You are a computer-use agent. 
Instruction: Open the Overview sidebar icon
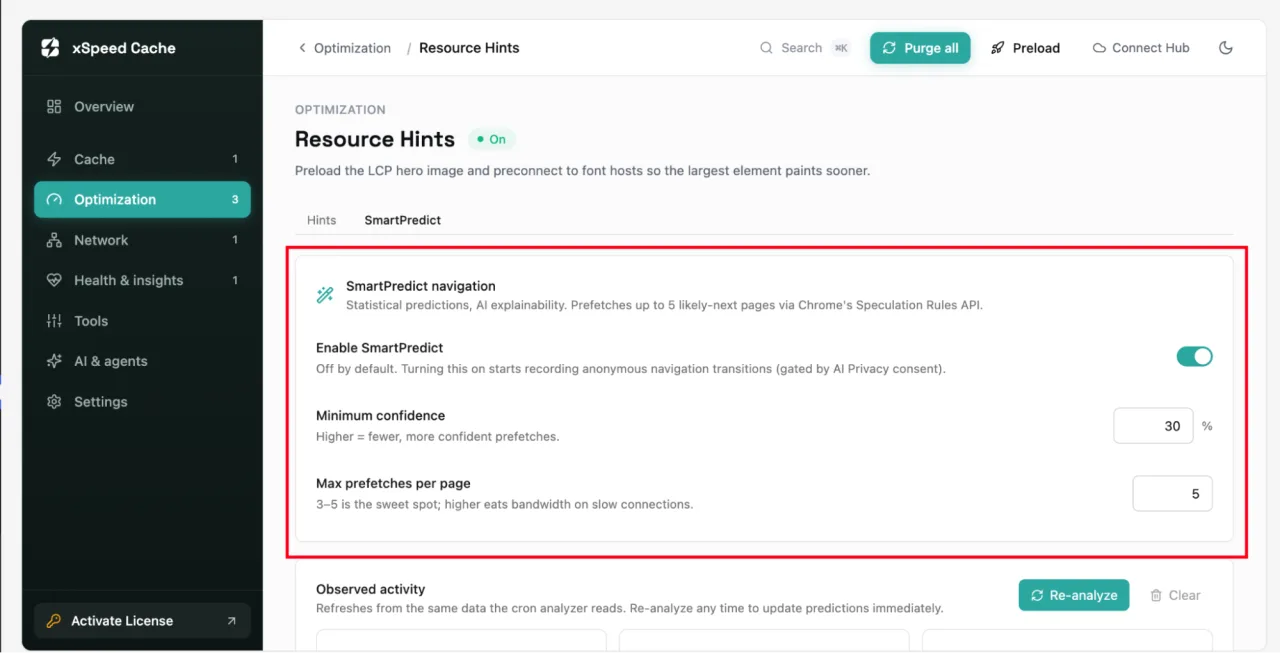[x=54, y=107]
